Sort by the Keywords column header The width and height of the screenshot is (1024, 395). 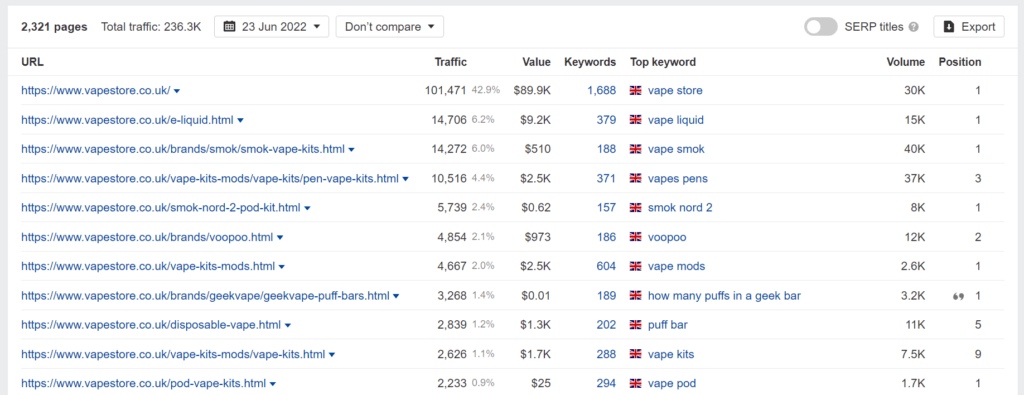(x=590, y=62)
